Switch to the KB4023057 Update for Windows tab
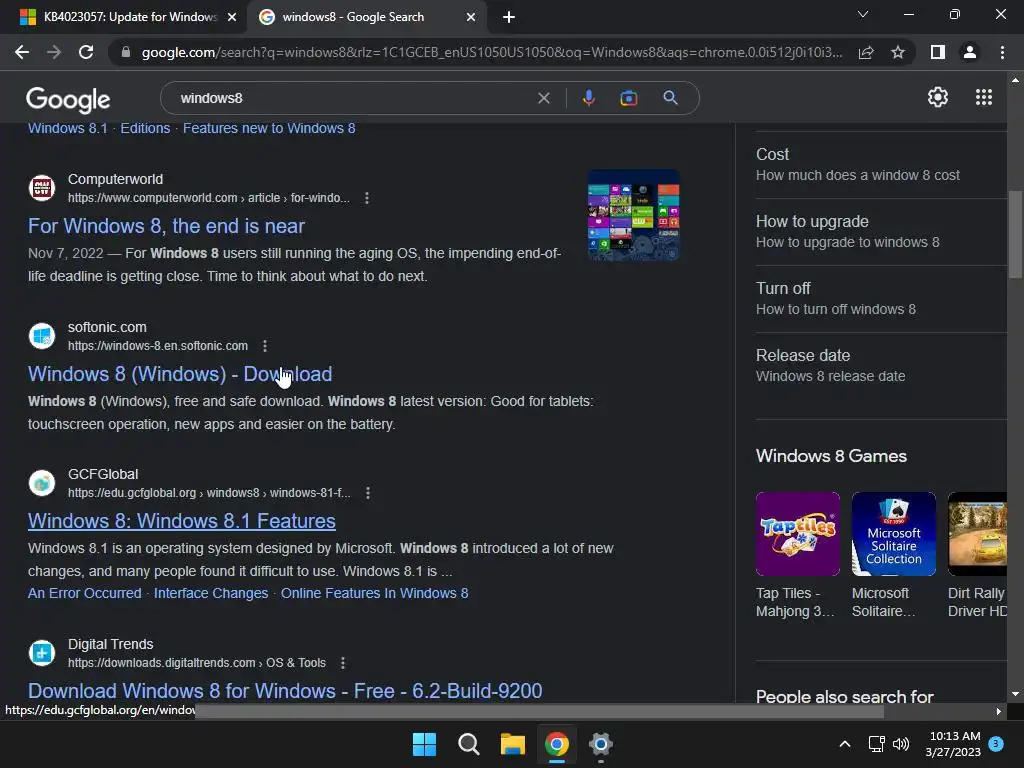Screen dimensions: 1024x768 click(130, 17)
